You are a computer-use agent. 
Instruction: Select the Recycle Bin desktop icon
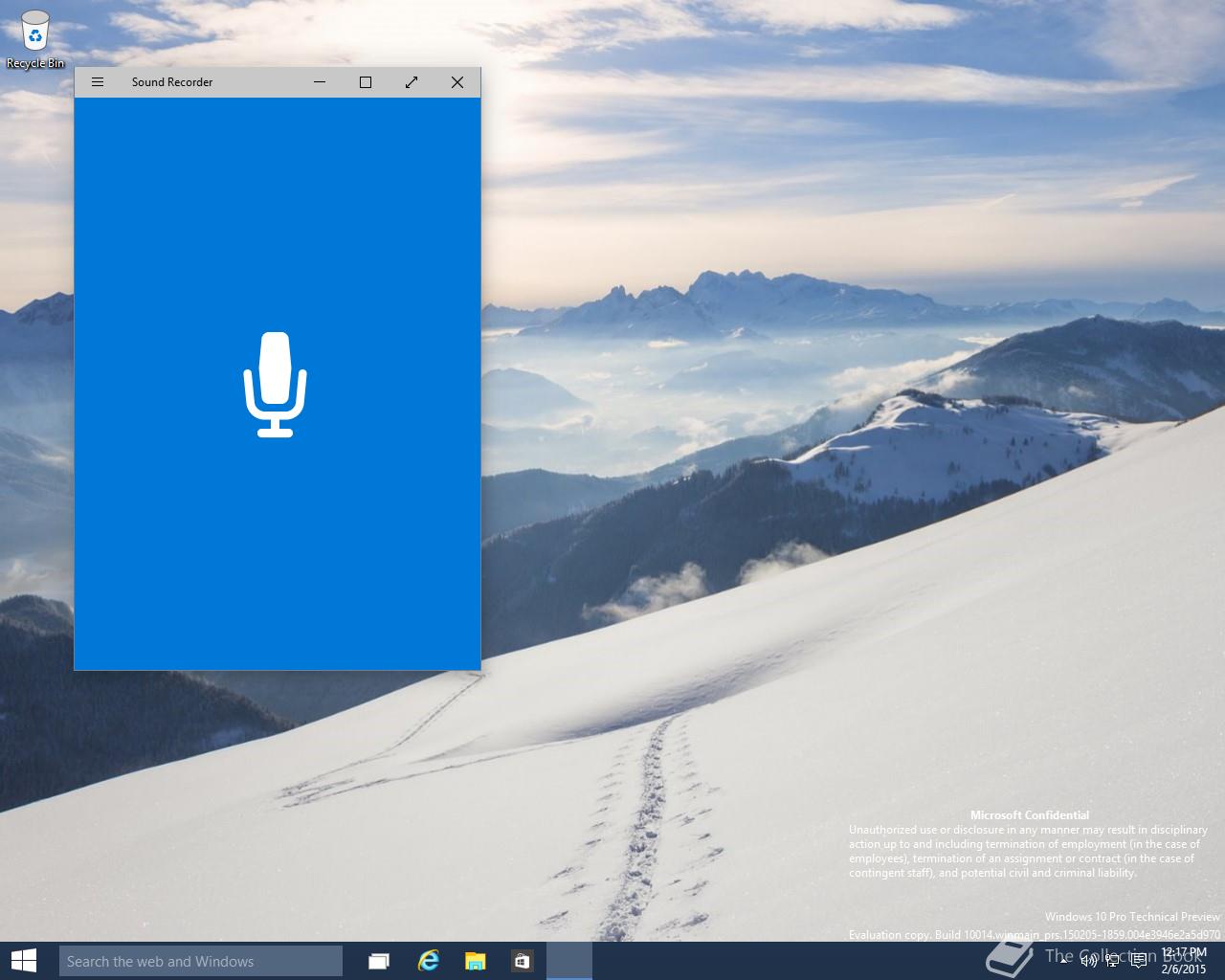[35, 40]
